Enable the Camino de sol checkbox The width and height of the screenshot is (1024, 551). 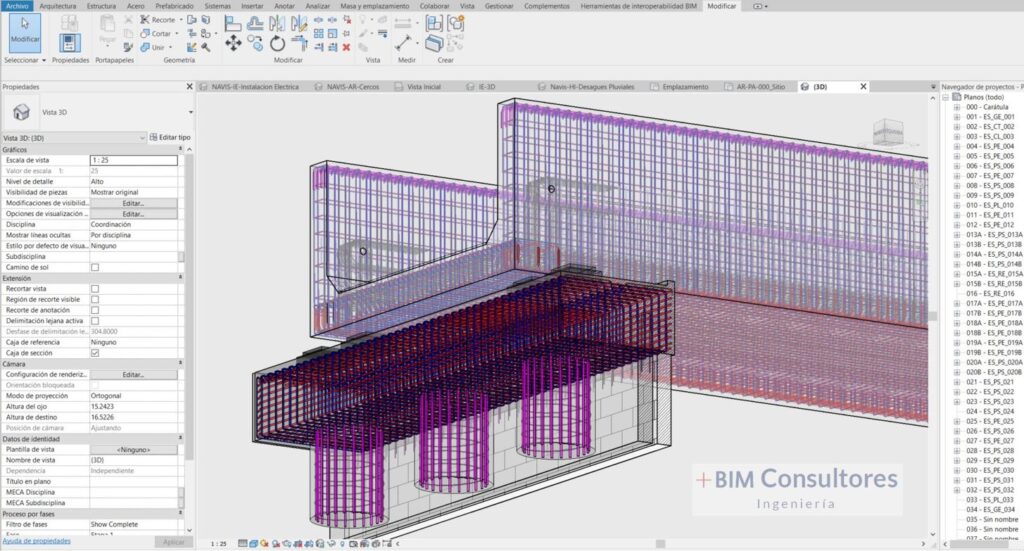point(95,268)
